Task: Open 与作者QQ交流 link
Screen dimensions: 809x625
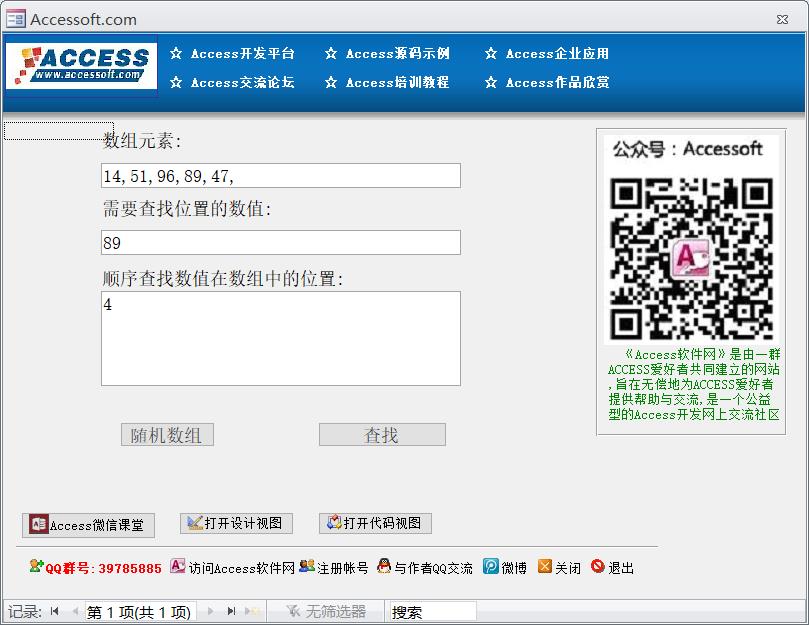Action: 433,568
